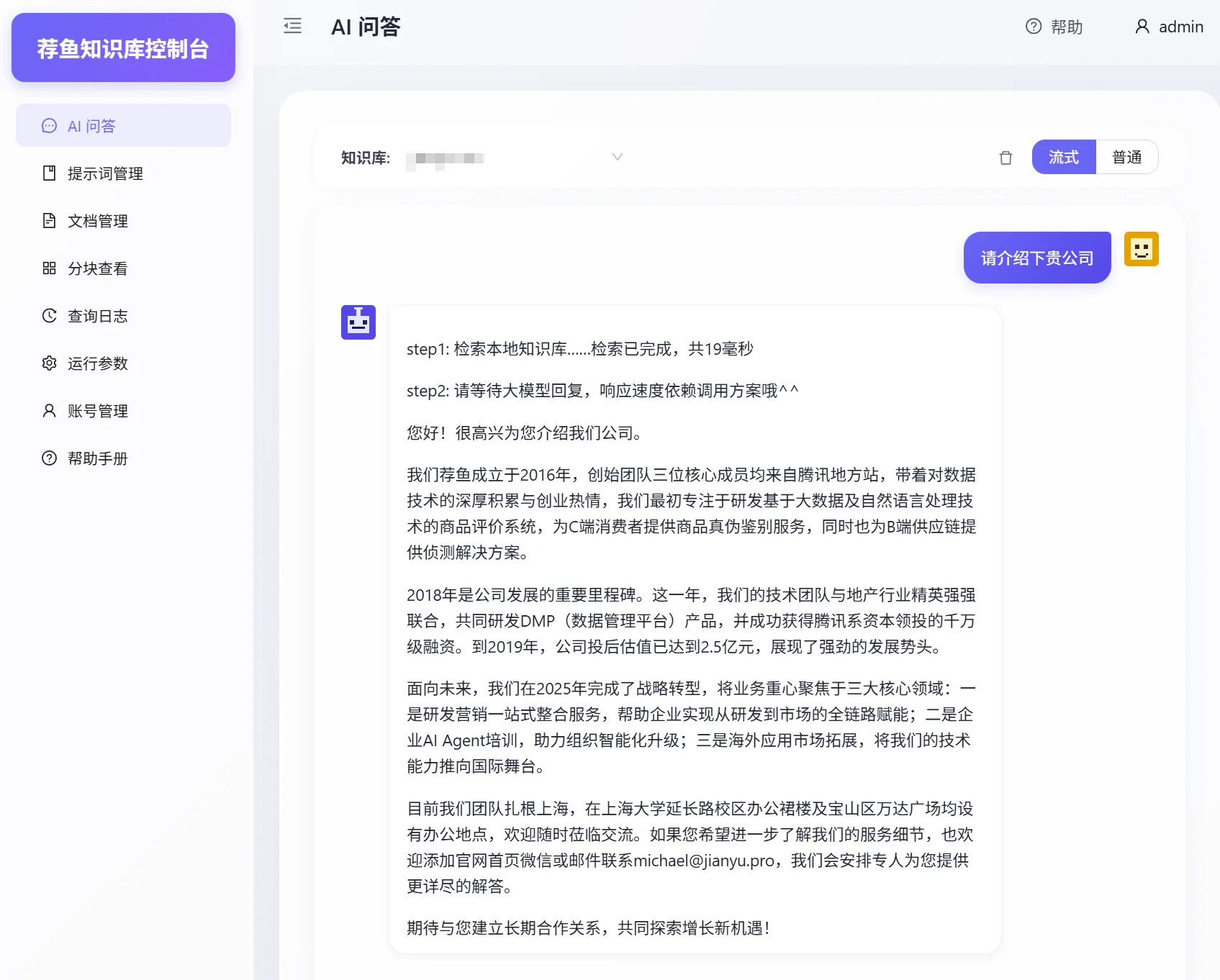Viewport: 1220px width, 980px height.
Task: Click the admin account button
Action: pyautogui.click(x=1167, y=27)
